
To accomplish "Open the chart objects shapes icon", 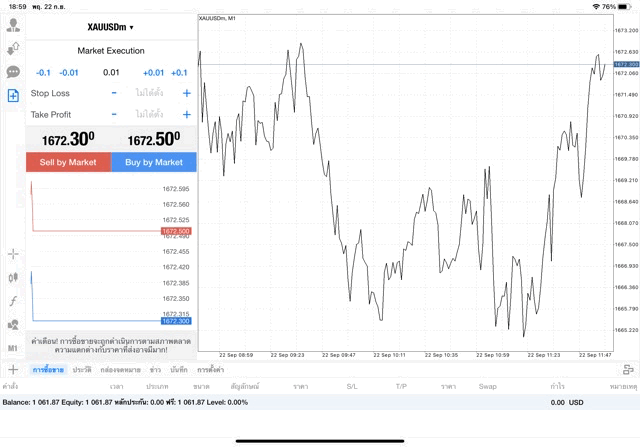I will pos(13,324).
